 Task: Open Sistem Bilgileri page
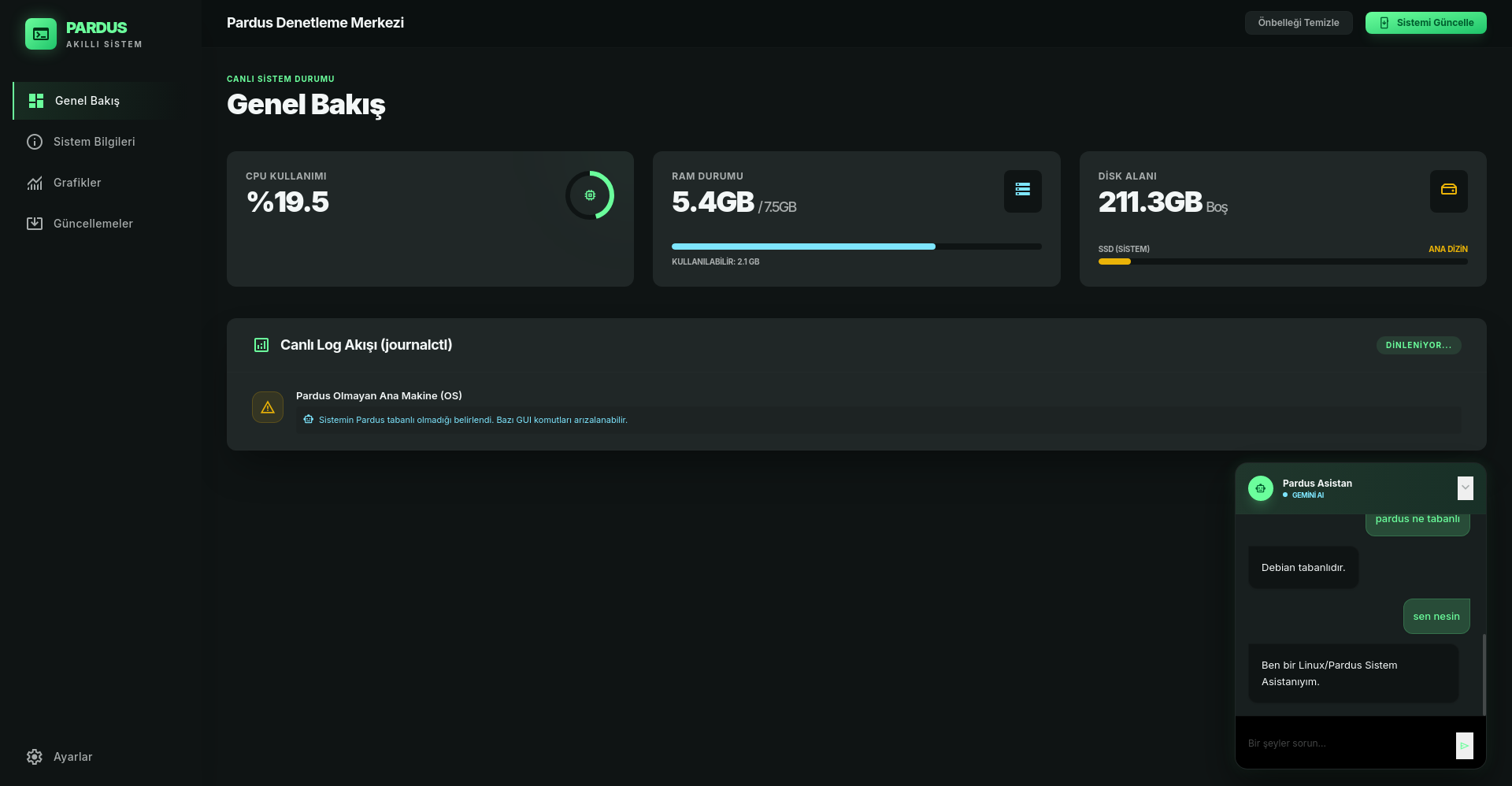[94, 142]
